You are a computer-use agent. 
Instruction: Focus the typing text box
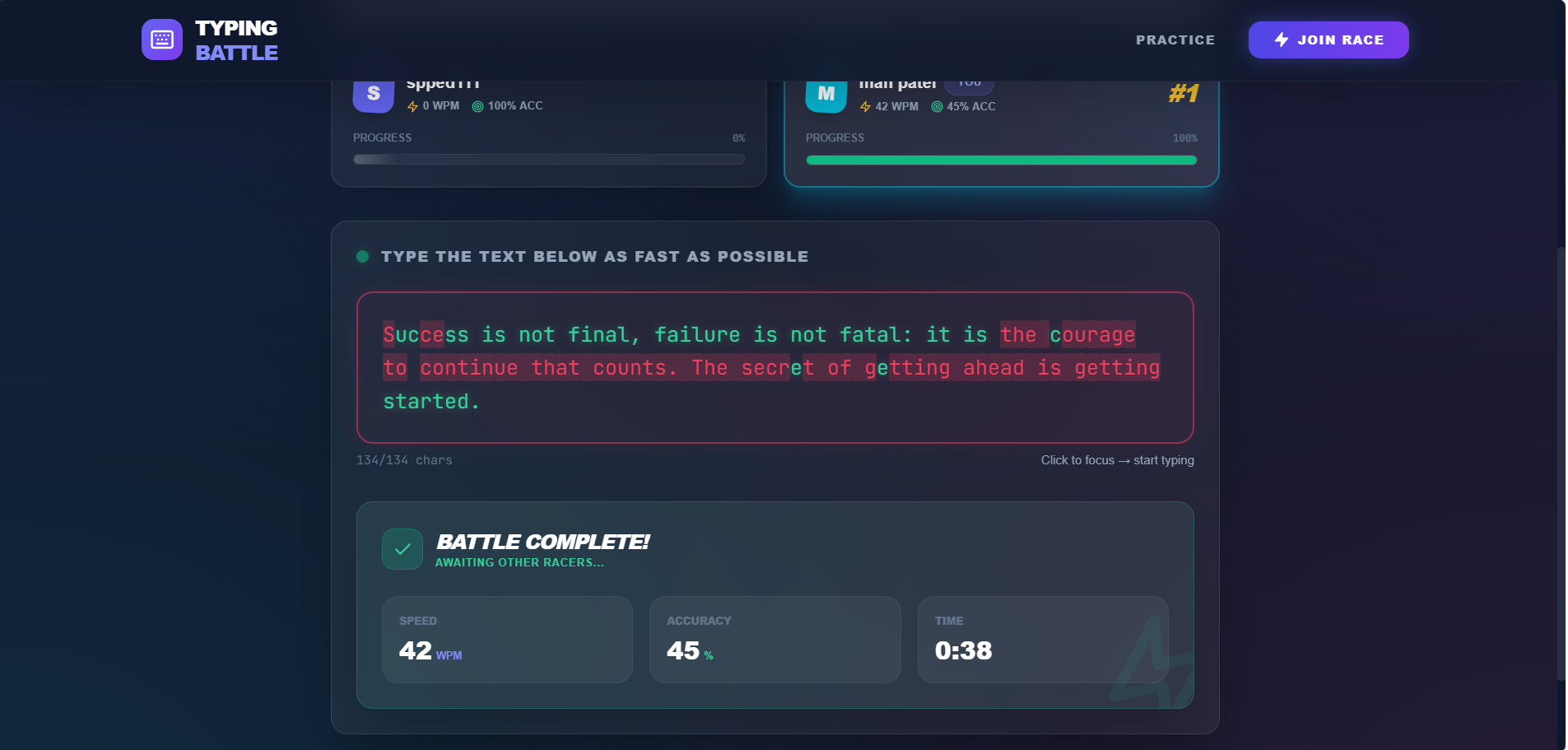coord(775,367)
